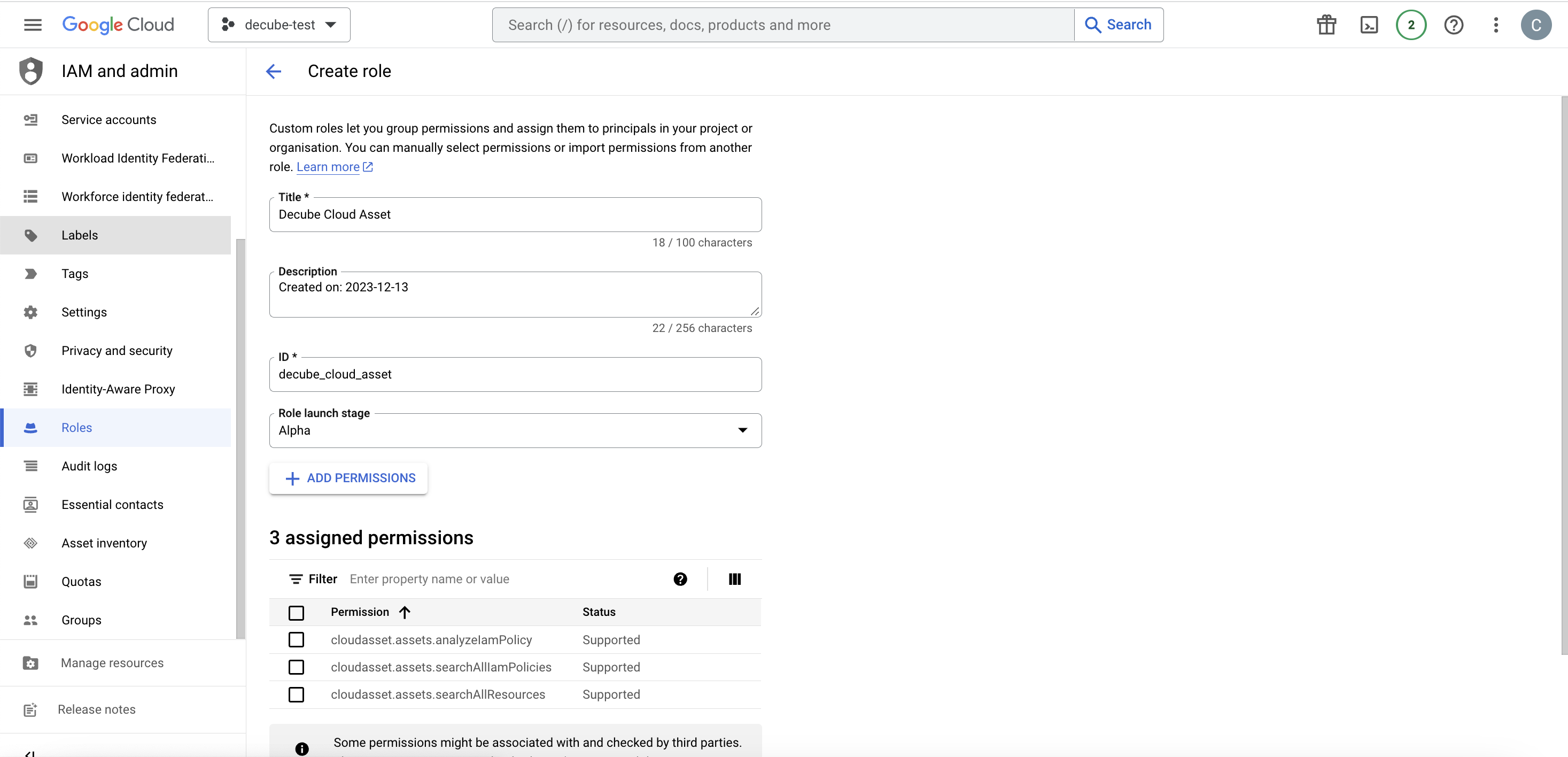
Task: Toggle the select-all permissions header checkbox
Action: [297, 613]
